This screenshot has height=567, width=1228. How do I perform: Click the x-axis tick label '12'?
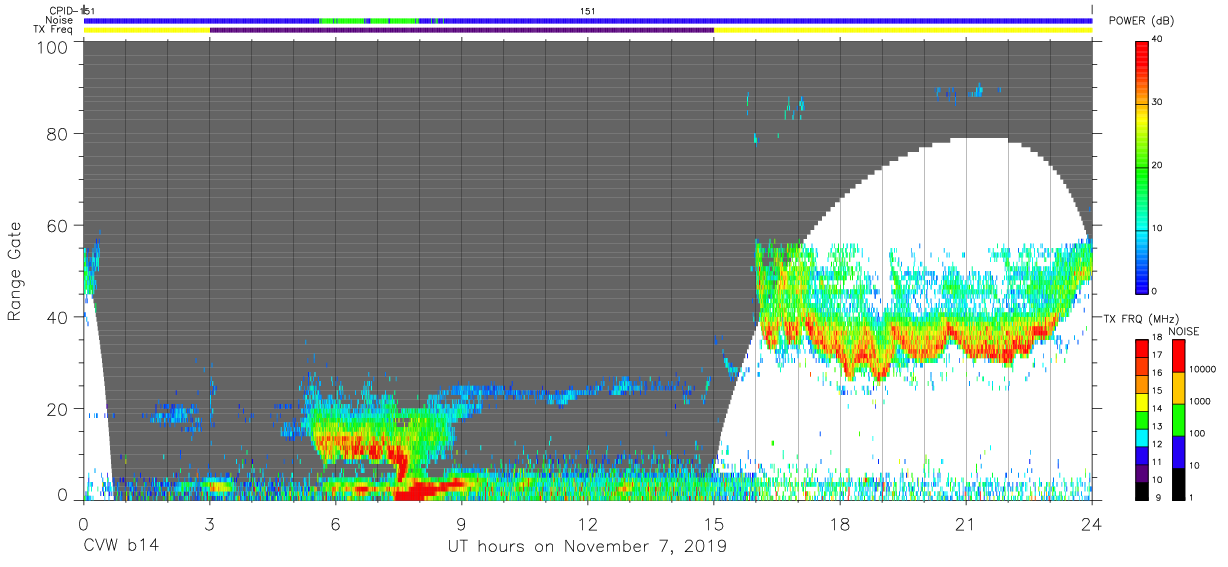click(x=587, y=524)
